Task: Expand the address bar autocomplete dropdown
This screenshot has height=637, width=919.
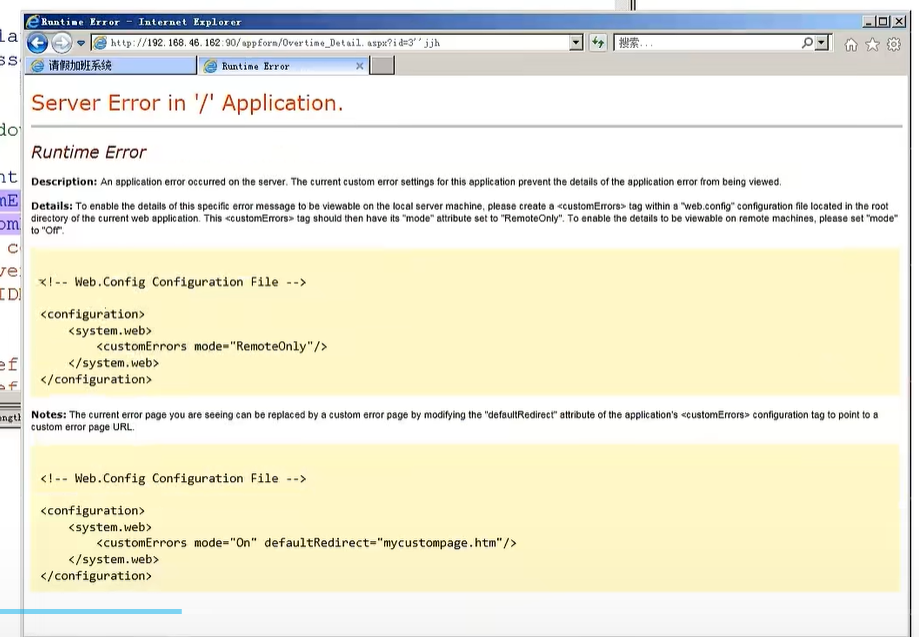Action: coord(576,43)
